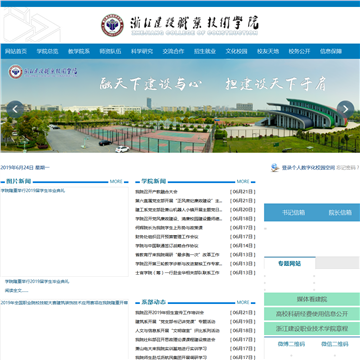Image resolution: width=360 pixels, height=360 pixels.
Task: Open the 微信二维码 link
Action: (335, 344)
